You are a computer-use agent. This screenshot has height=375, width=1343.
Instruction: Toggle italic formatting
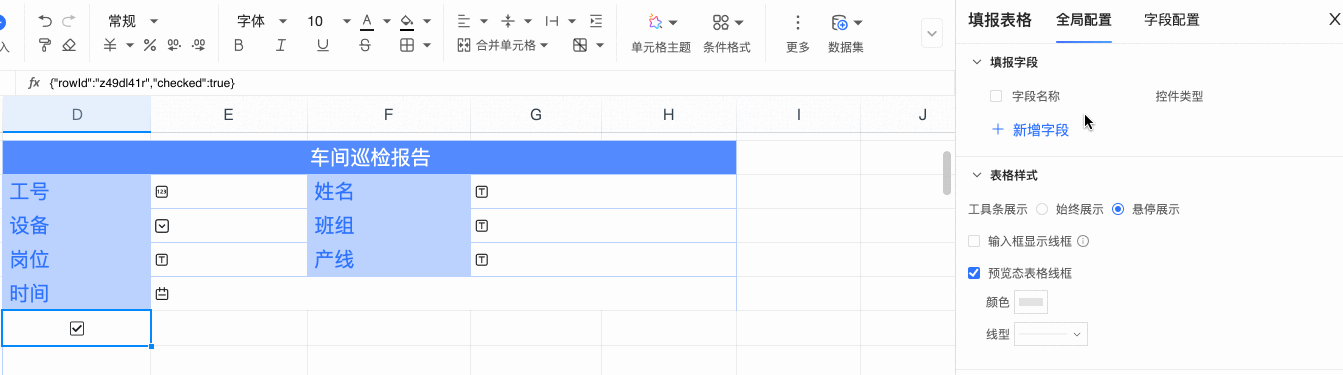[x=281, y=45]
